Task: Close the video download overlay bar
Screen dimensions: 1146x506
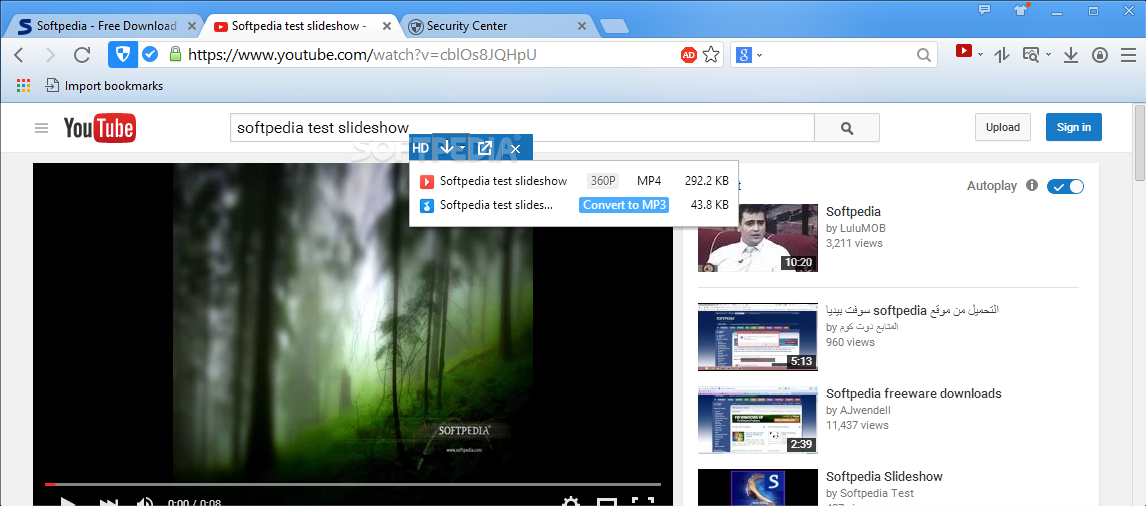Action: [x=515, y=148]
